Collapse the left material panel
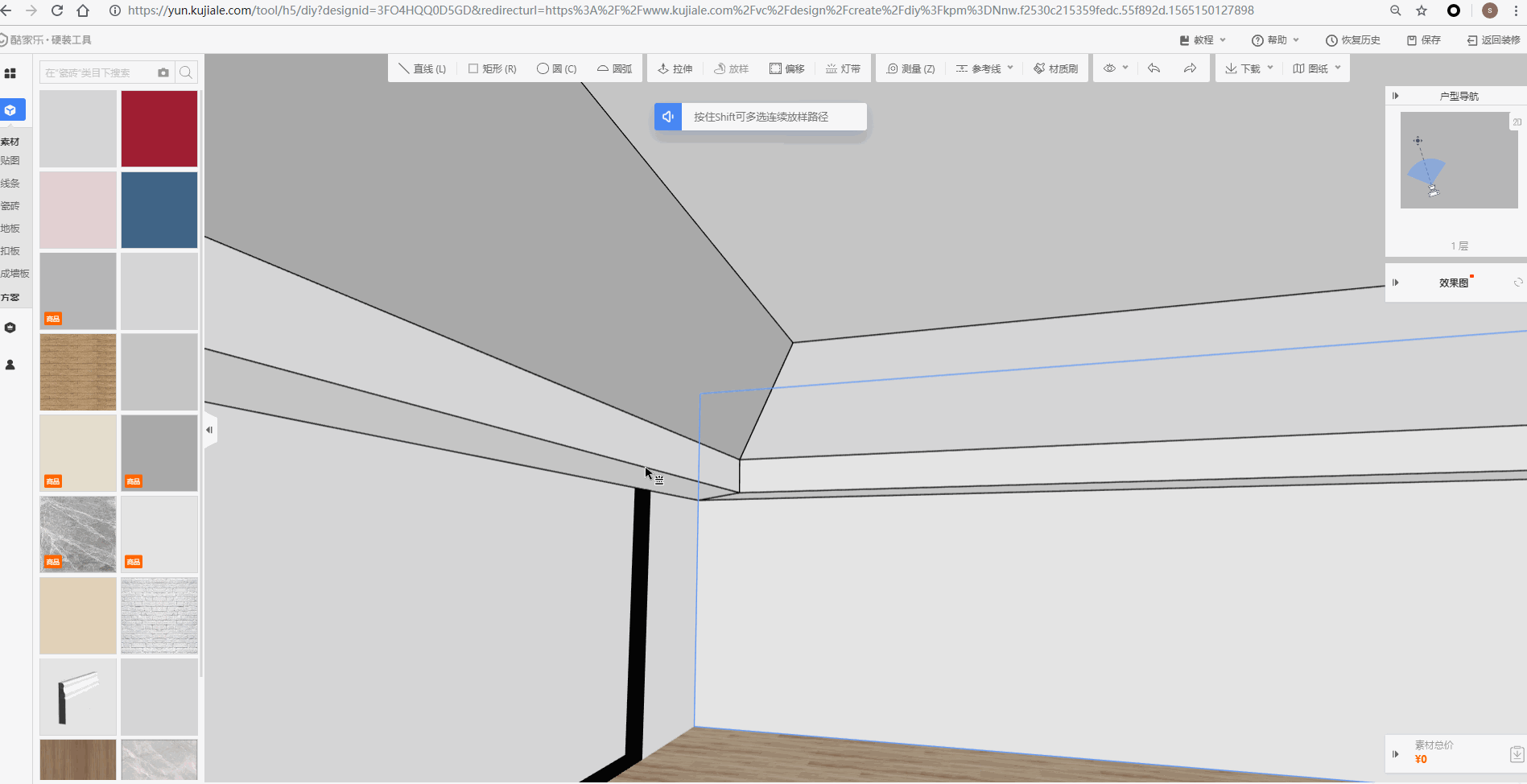 pos(209,430)
